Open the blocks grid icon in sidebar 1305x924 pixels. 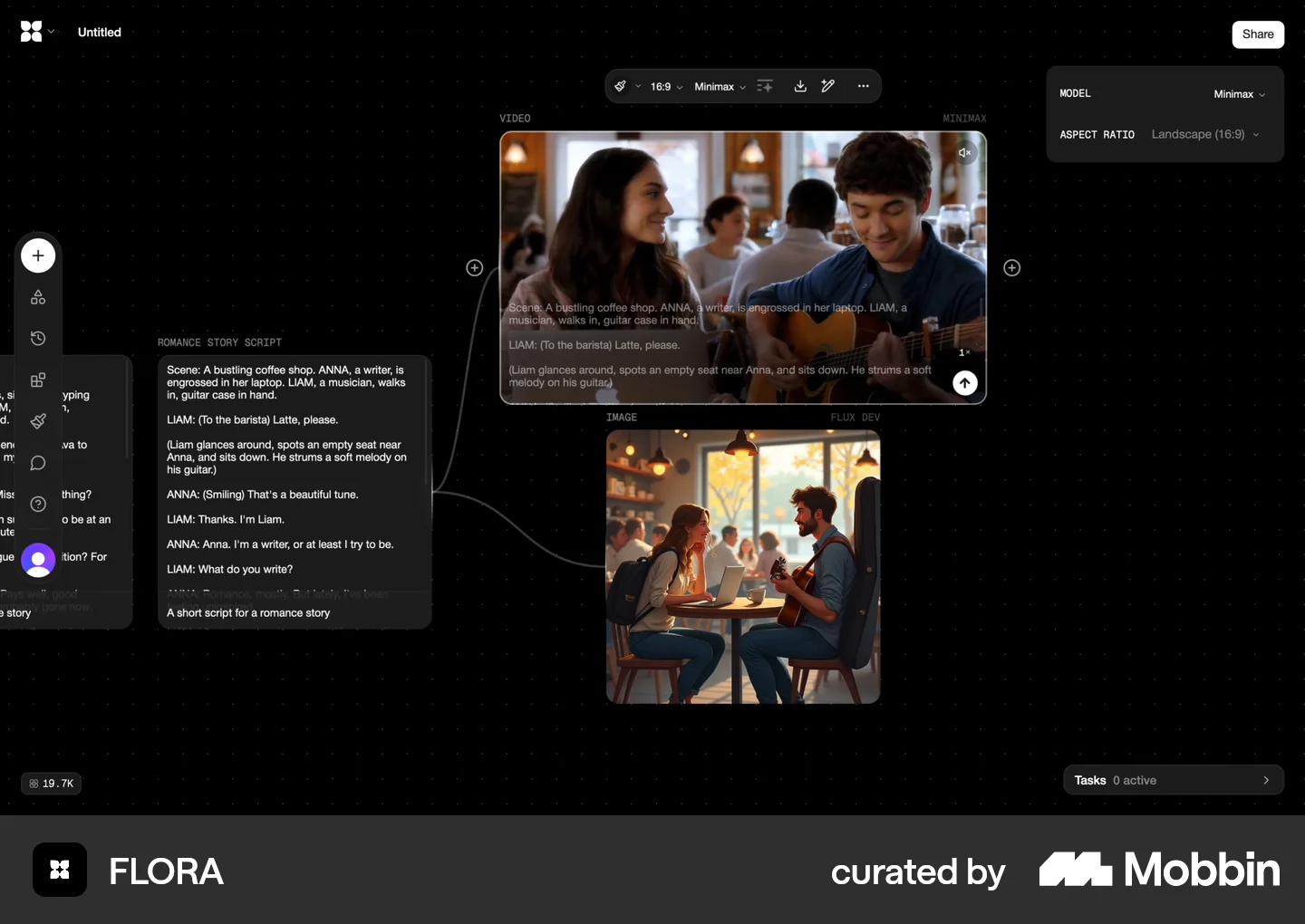point(38,380)
